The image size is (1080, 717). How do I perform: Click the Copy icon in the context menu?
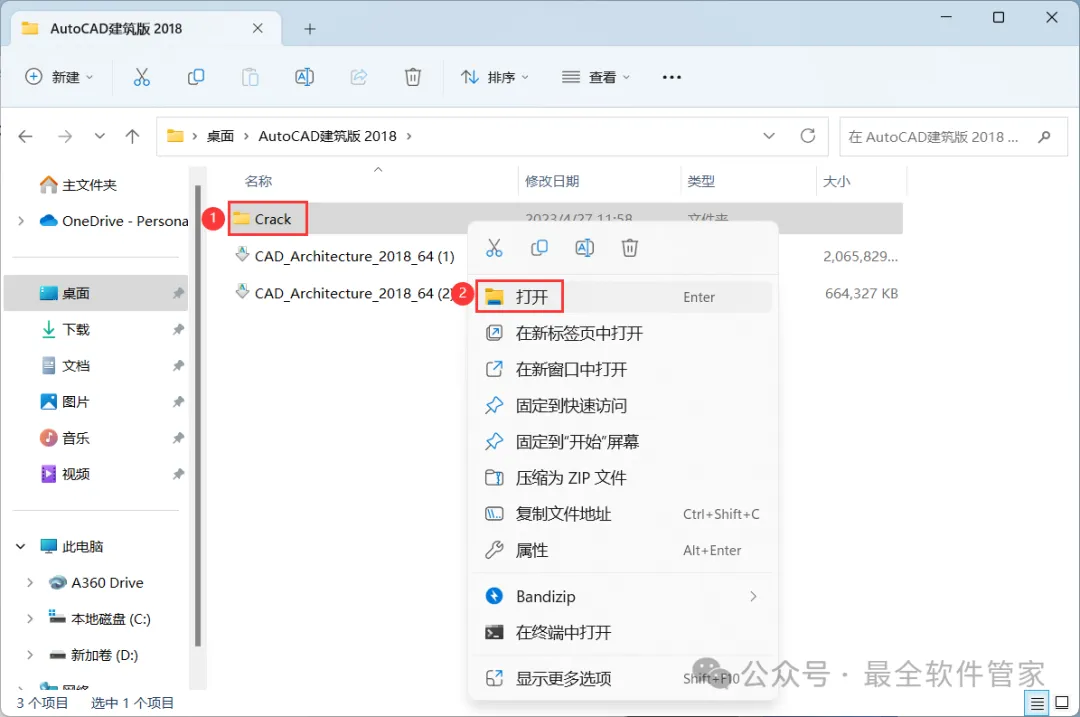(539, 248)
